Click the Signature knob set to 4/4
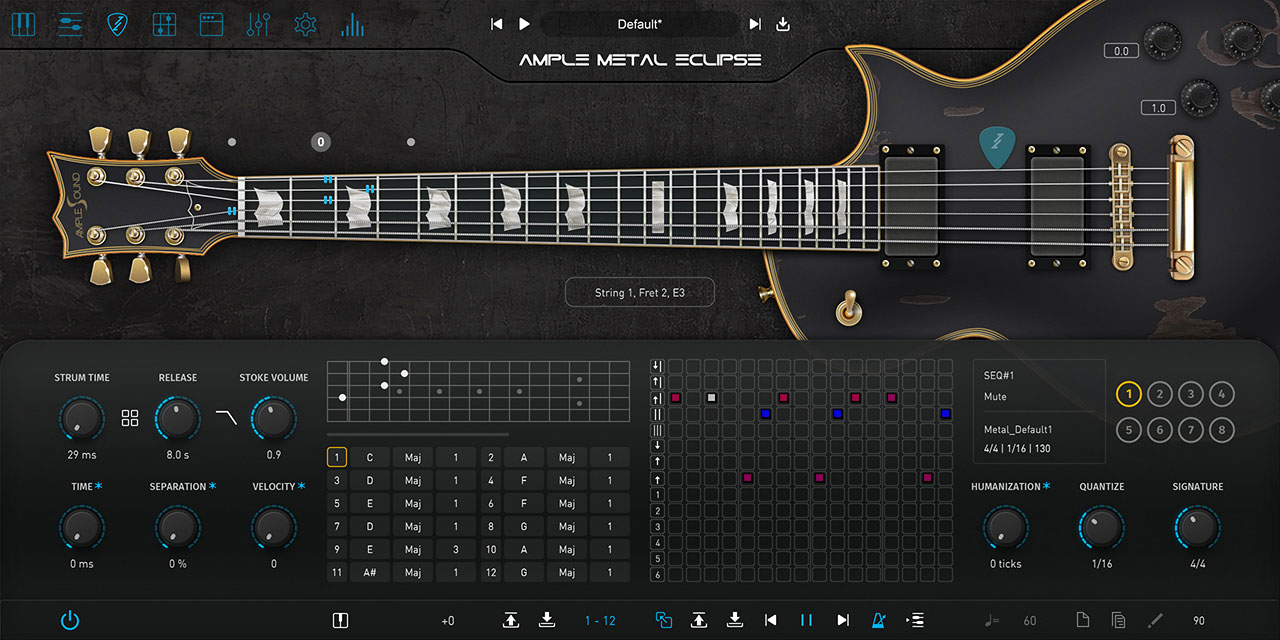The width and height of the screenshot is (1280, 640). pos(1197,527)
